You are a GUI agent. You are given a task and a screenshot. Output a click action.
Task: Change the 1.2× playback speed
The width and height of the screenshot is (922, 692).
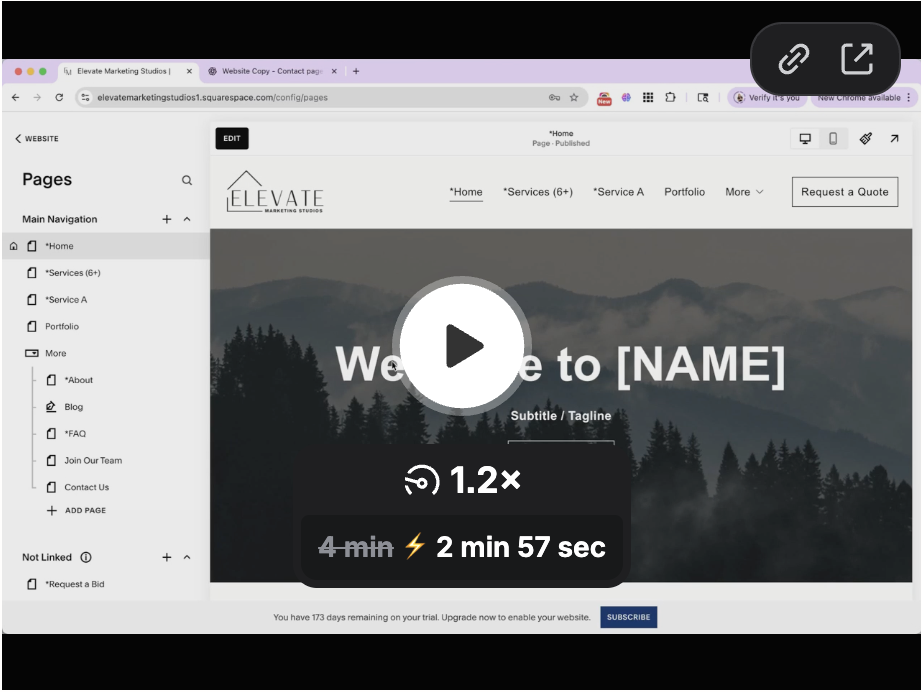(462, 480)
